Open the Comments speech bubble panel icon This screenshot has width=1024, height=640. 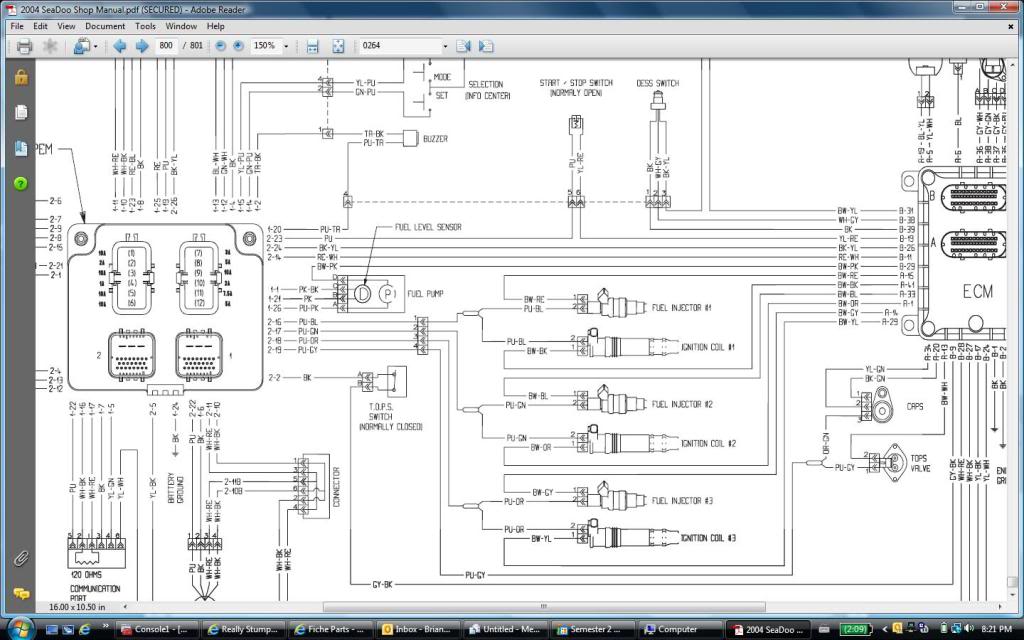pos(21,593)
